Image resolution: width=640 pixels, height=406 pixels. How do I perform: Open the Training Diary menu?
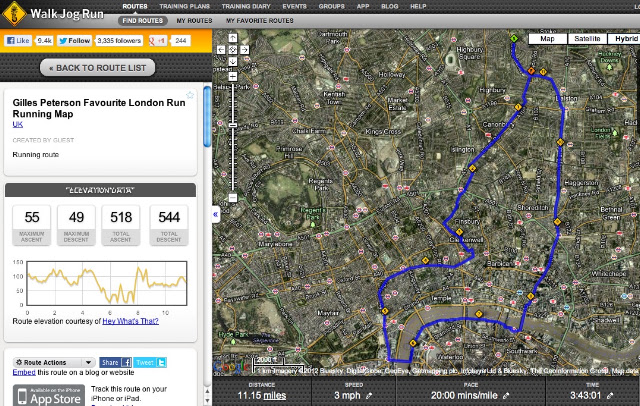pos(246,7)
